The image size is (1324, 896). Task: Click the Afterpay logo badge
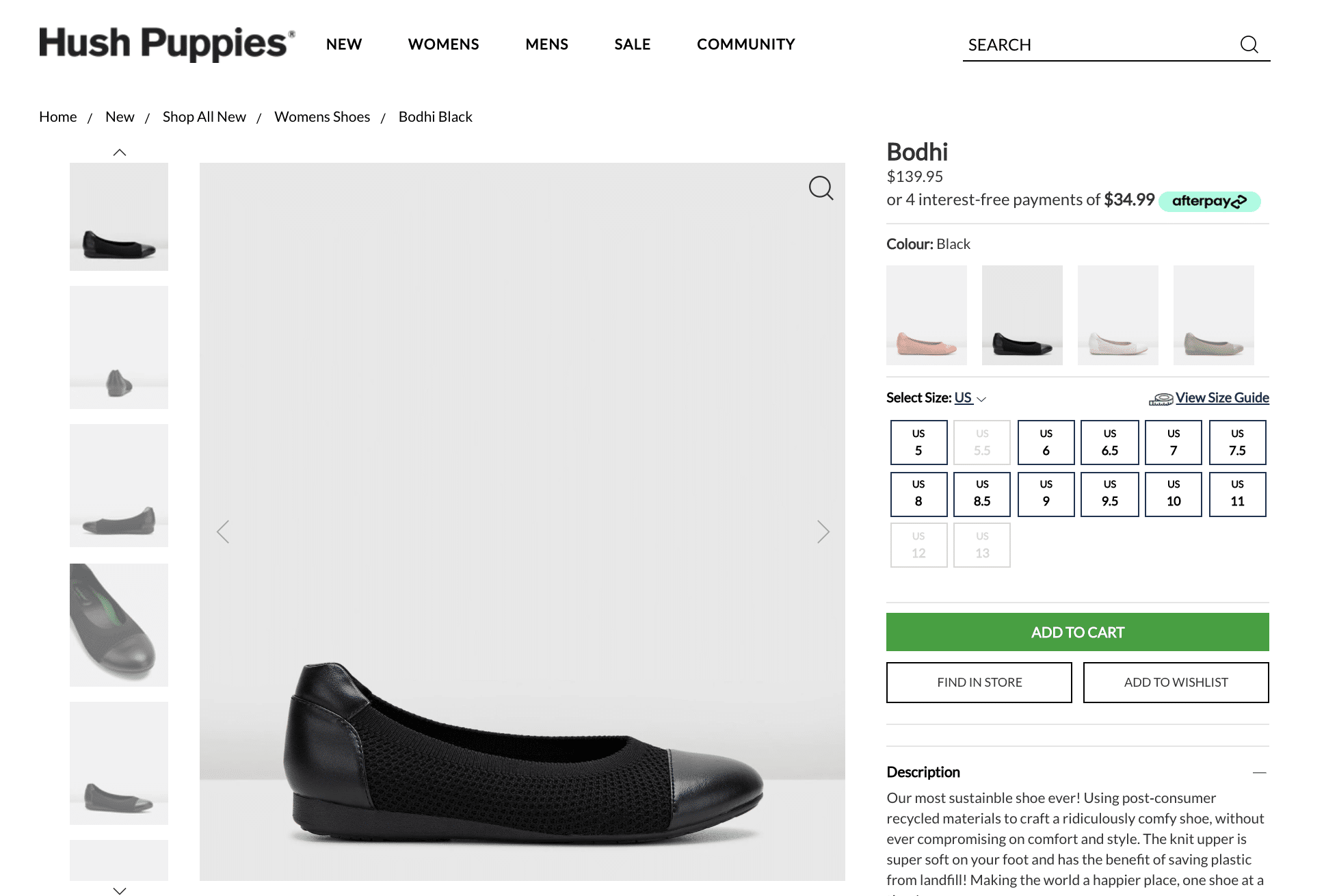(1209, 201)
